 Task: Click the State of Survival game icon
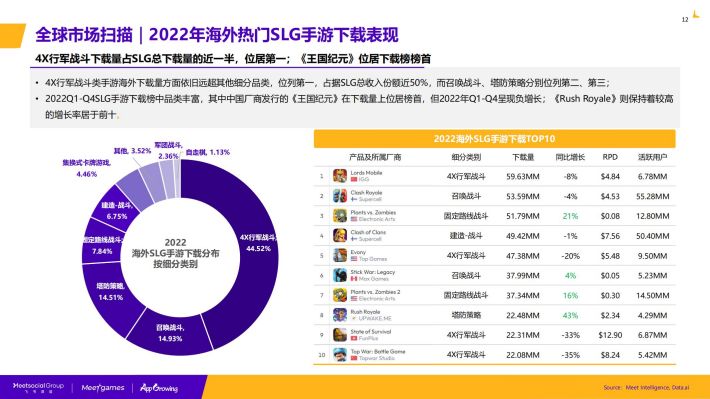[340, 335]
